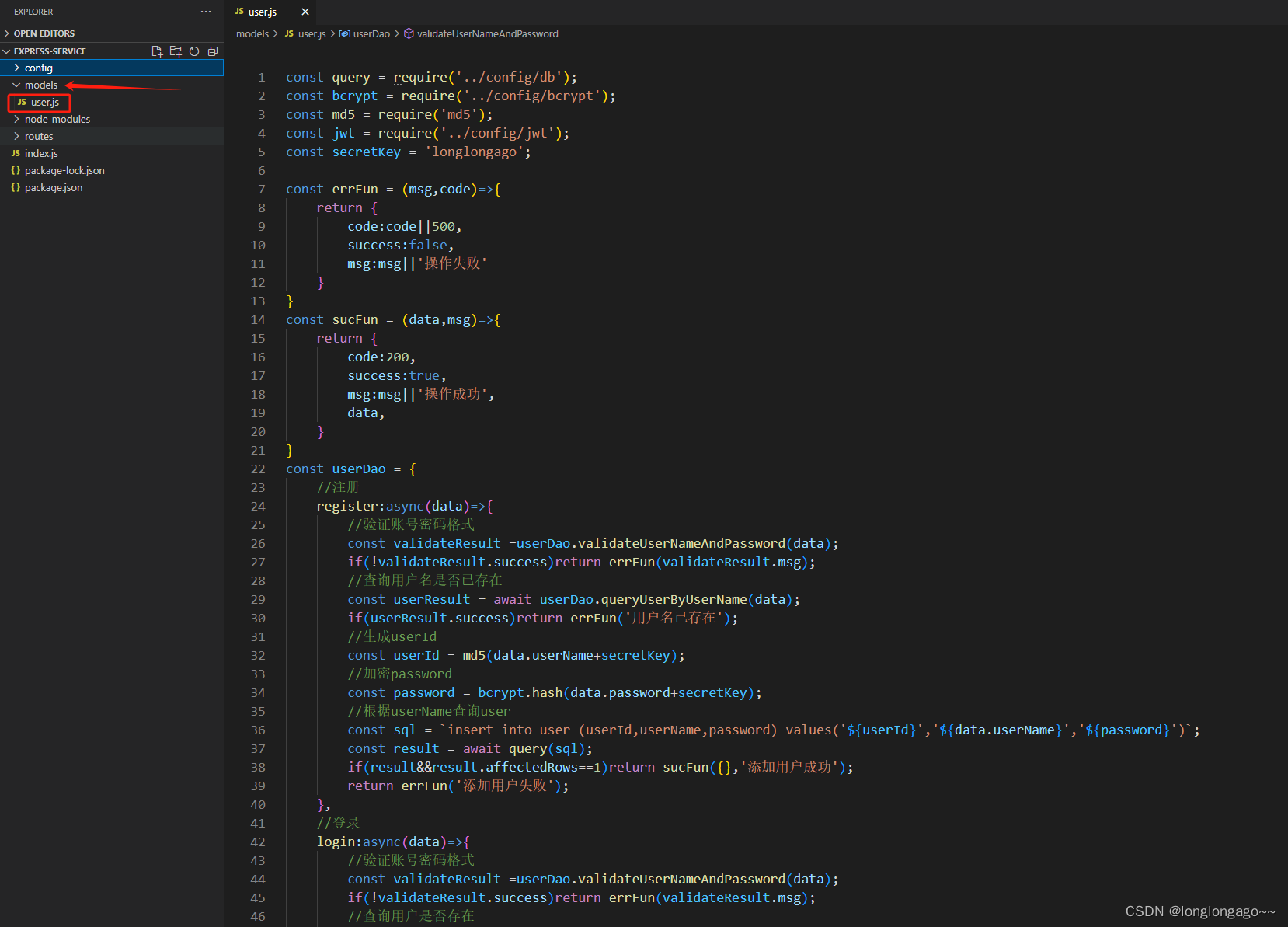Expand the node_modules folder
Screen dimensions: 1288x927
[112, 119]
